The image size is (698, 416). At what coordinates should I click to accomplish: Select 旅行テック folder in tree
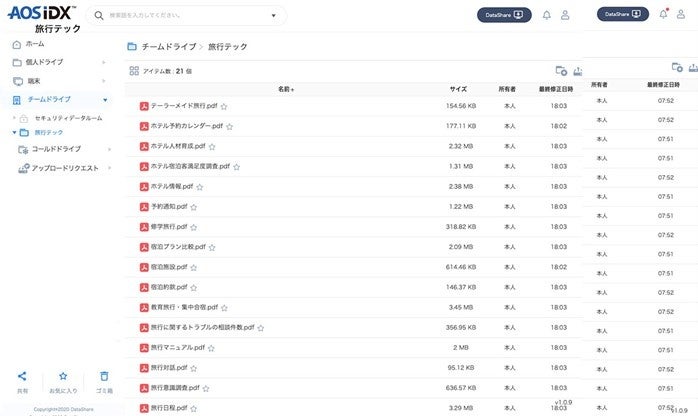tap(49, 133)
